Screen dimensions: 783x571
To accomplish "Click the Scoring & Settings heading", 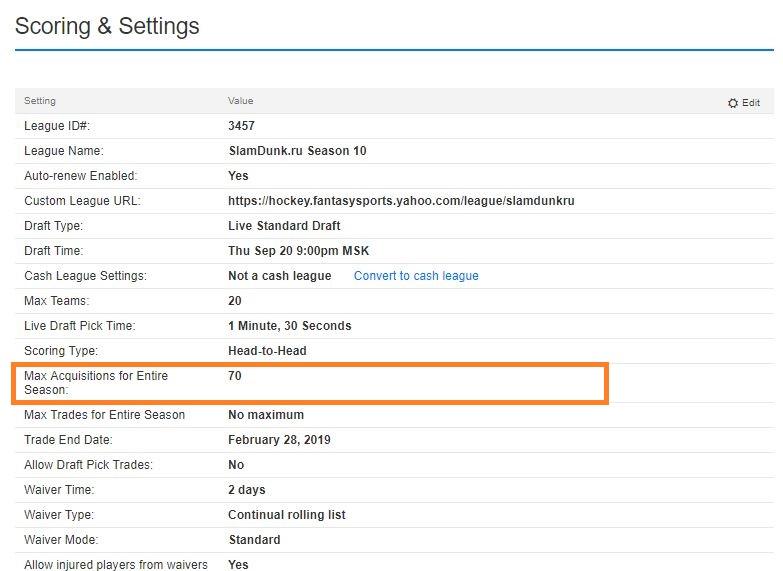I will (107, 26).
